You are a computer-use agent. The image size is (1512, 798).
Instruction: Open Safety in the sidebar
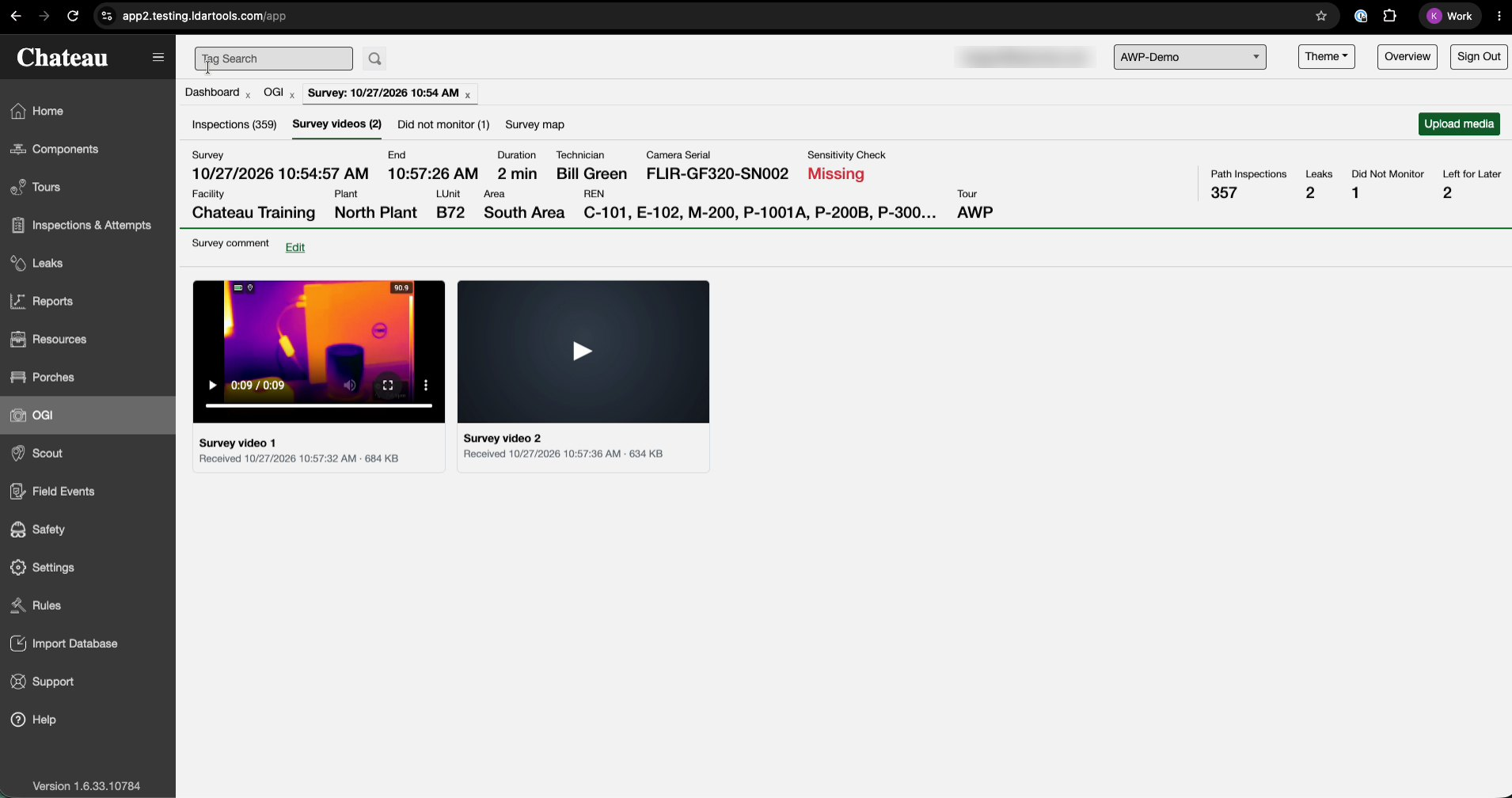pyautogui.click(x=88, y=529)
